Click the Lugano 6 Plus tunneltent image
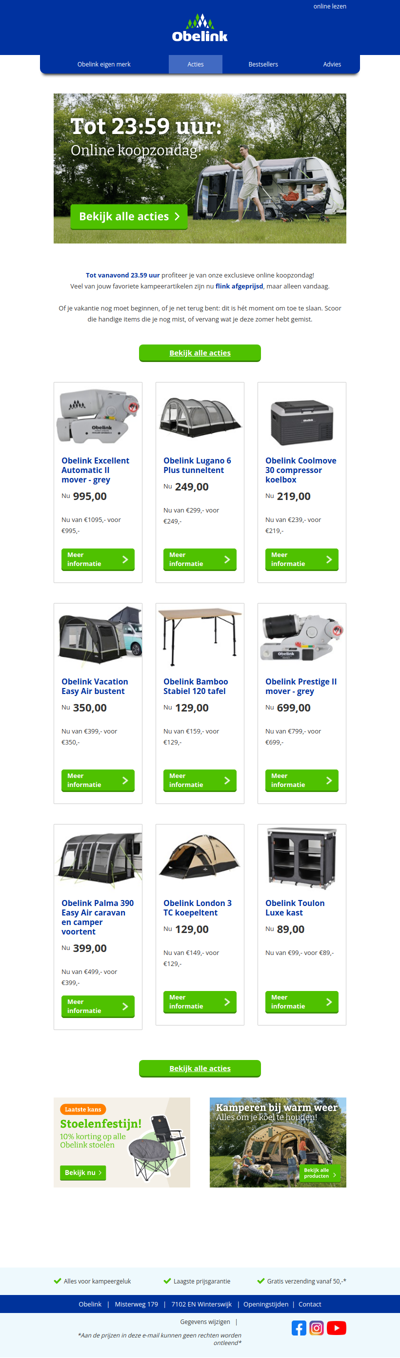Screen dimensions: 400x1358 pos(200,418)
